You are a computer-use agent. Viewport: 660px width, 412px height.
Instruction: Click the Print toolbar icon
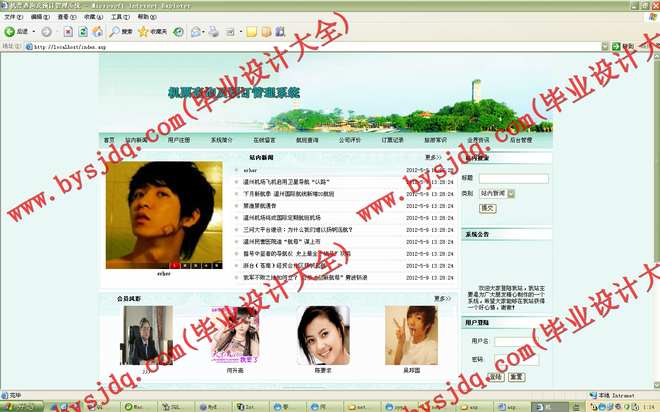tap(214, 32)
